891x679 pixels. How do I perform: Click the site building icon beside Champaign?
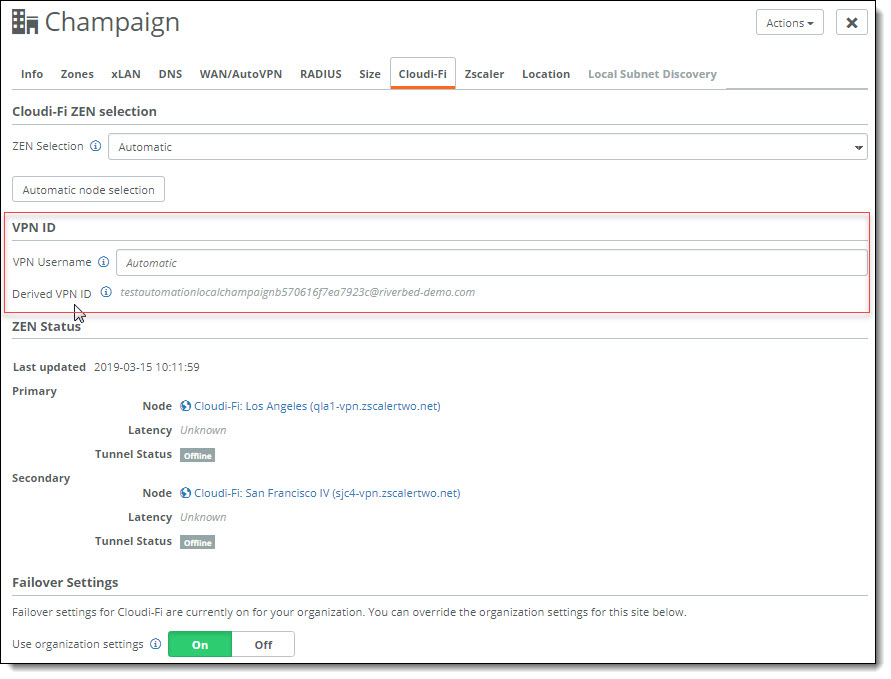click(x=25, y=23)
